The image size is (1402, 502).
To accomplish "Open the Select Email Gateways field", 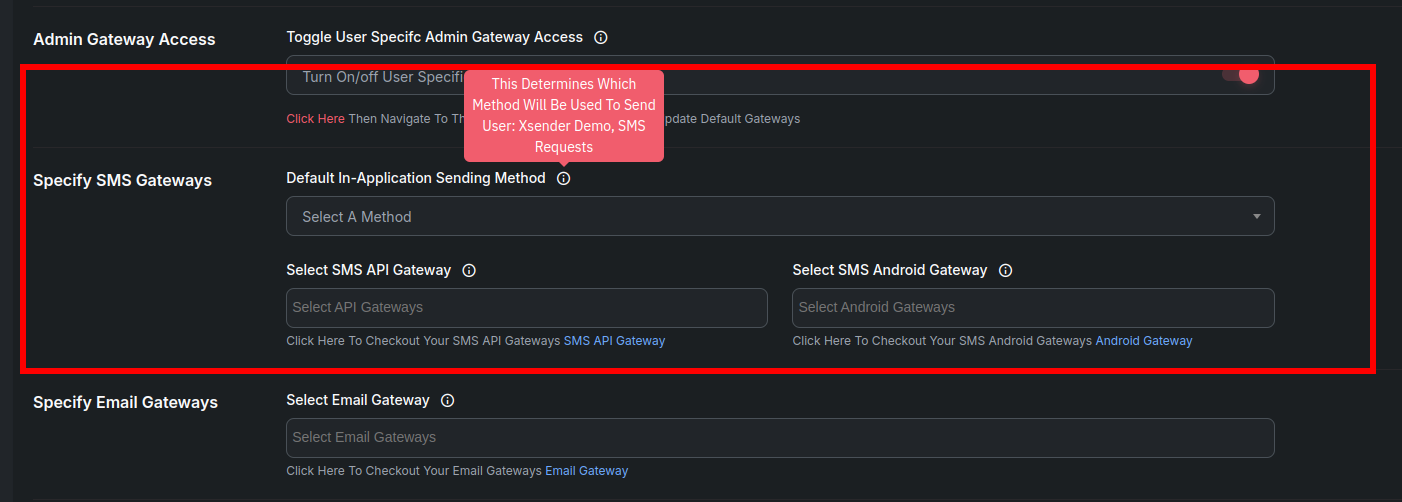I will 780,438.
